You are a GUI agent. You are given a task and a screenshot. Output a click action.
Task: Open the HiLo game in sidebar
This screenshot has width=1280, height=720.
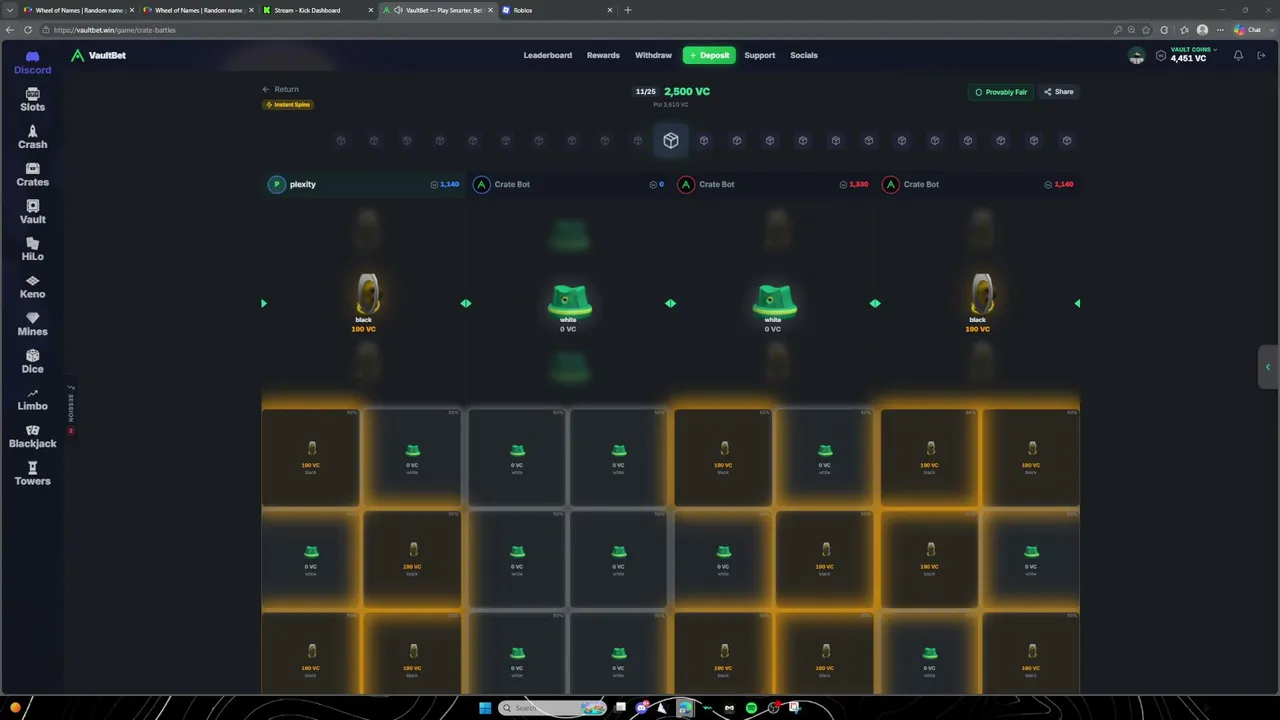click(x=32, y=249)
